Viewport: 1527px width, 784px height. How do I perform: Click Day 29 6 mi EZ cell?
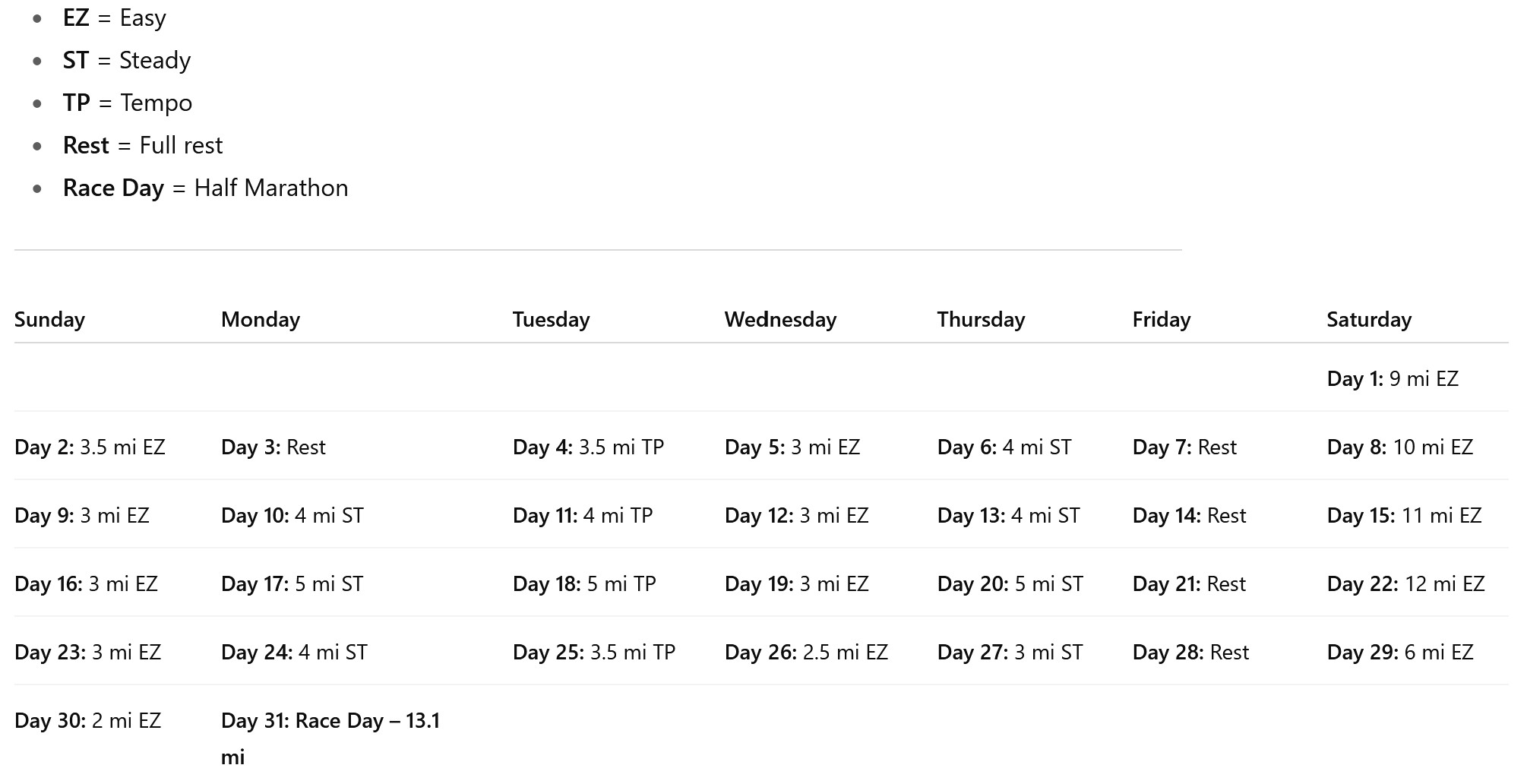pyautogui.click(x=1399, y=653)
